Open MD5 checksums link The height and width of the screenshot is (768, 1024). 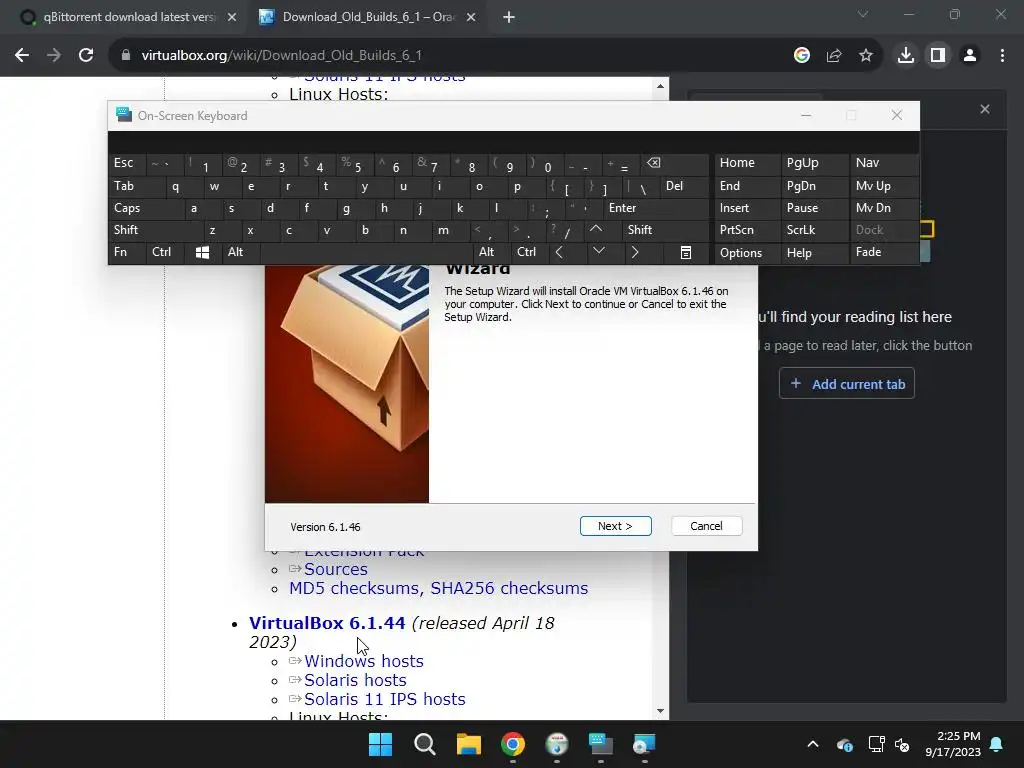coord(353,588)
